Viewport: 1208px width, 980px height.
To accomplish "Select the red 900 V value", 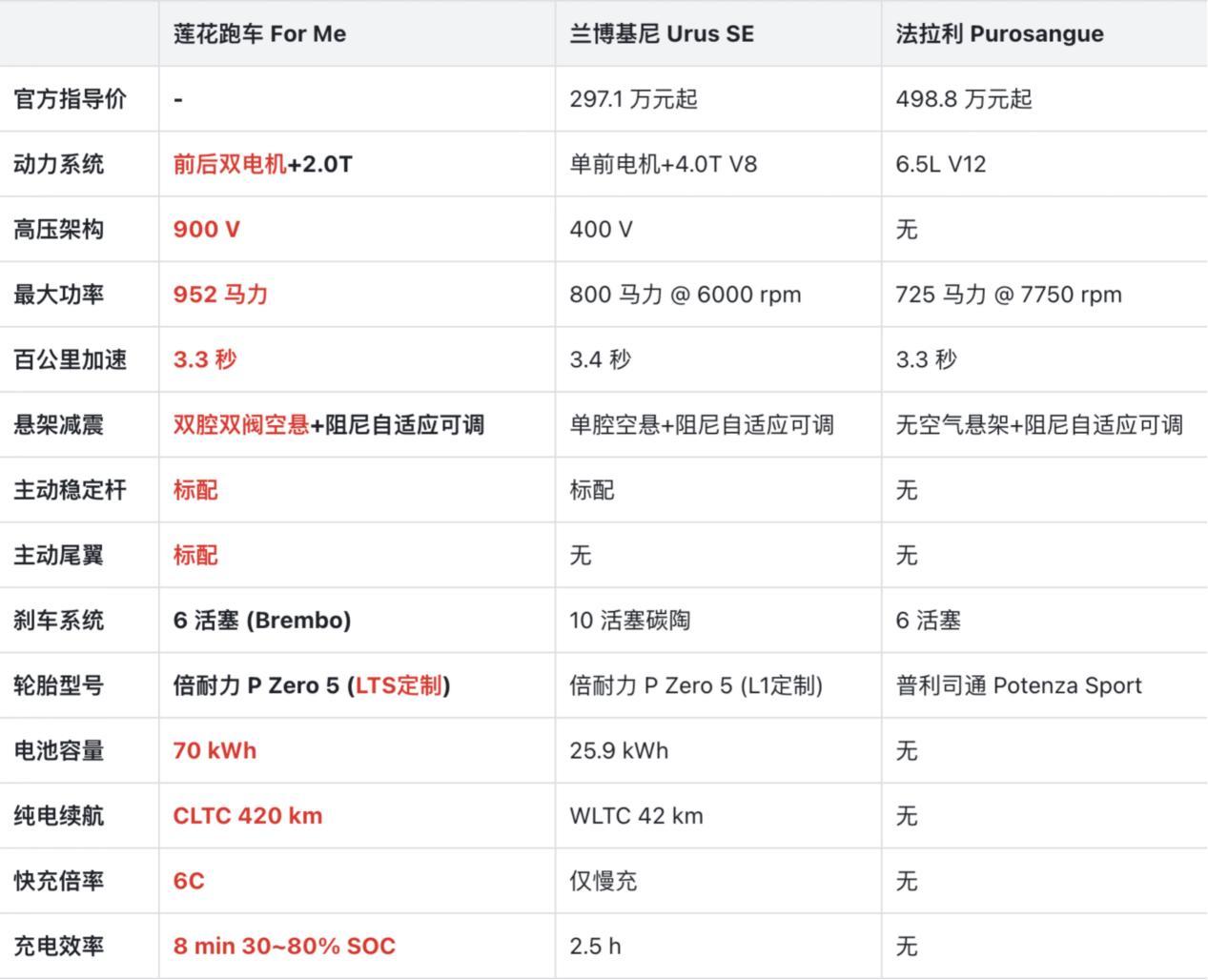I will pos(207,230).
